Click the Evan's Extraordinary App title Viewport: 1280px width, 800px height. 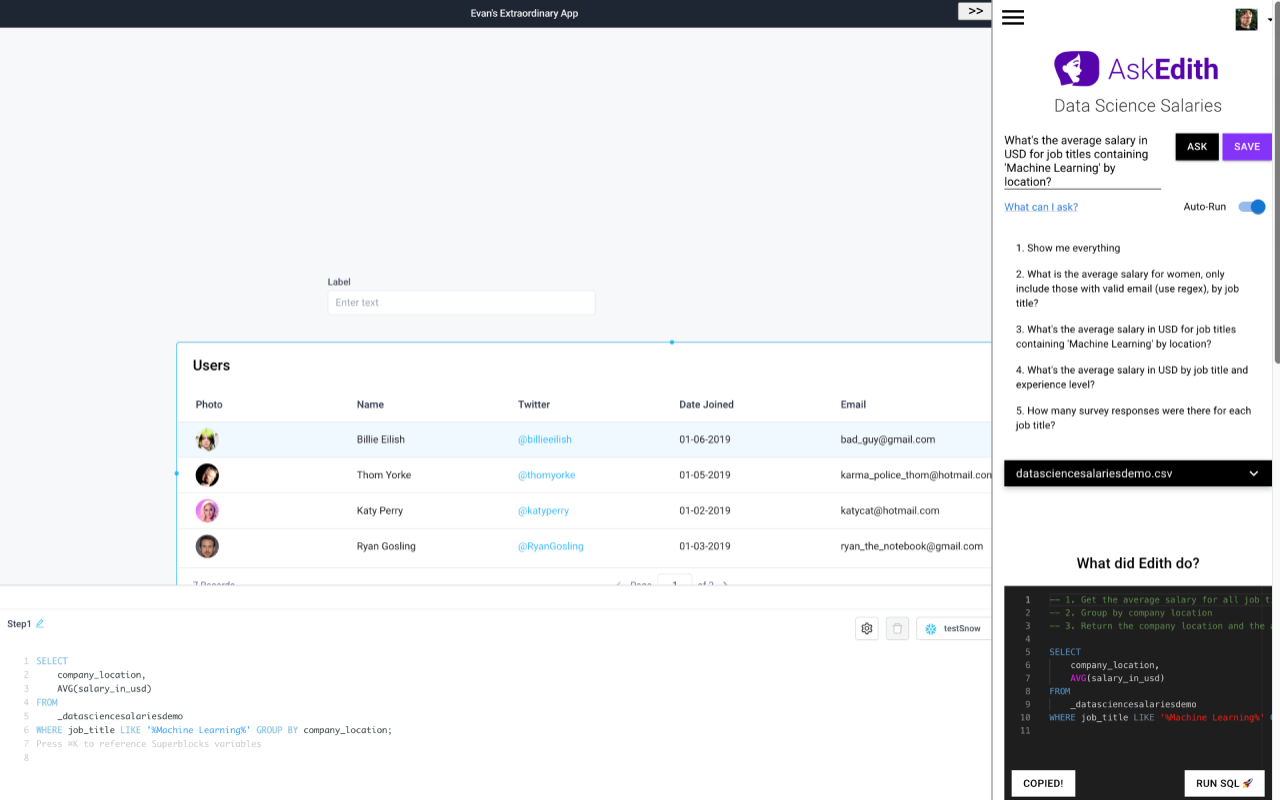click(524, 13)
